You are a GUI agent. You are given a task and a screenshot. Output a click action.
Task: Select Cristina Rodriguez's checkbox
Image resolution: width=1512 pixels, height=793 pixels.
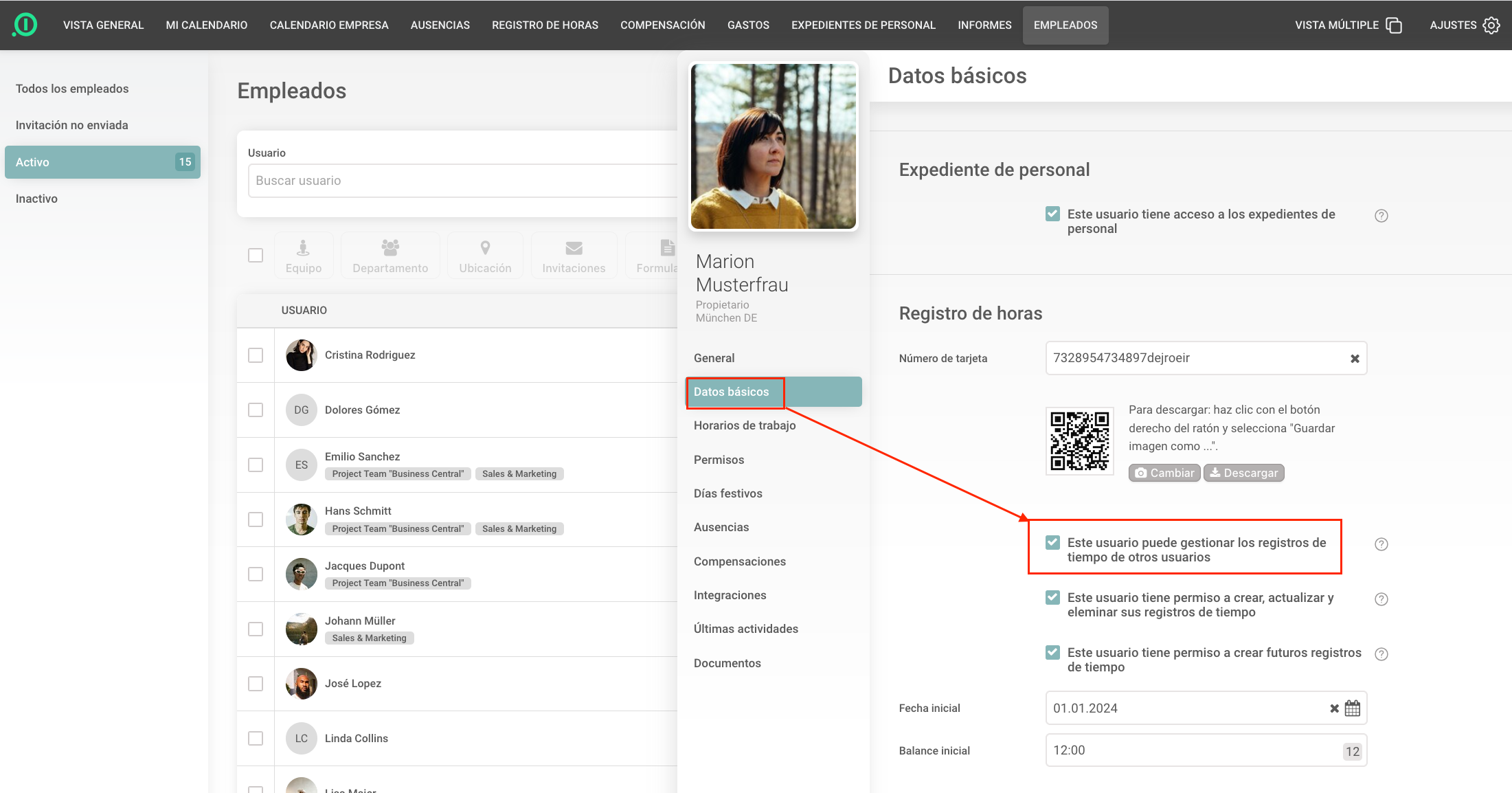(x=256, y=355)
